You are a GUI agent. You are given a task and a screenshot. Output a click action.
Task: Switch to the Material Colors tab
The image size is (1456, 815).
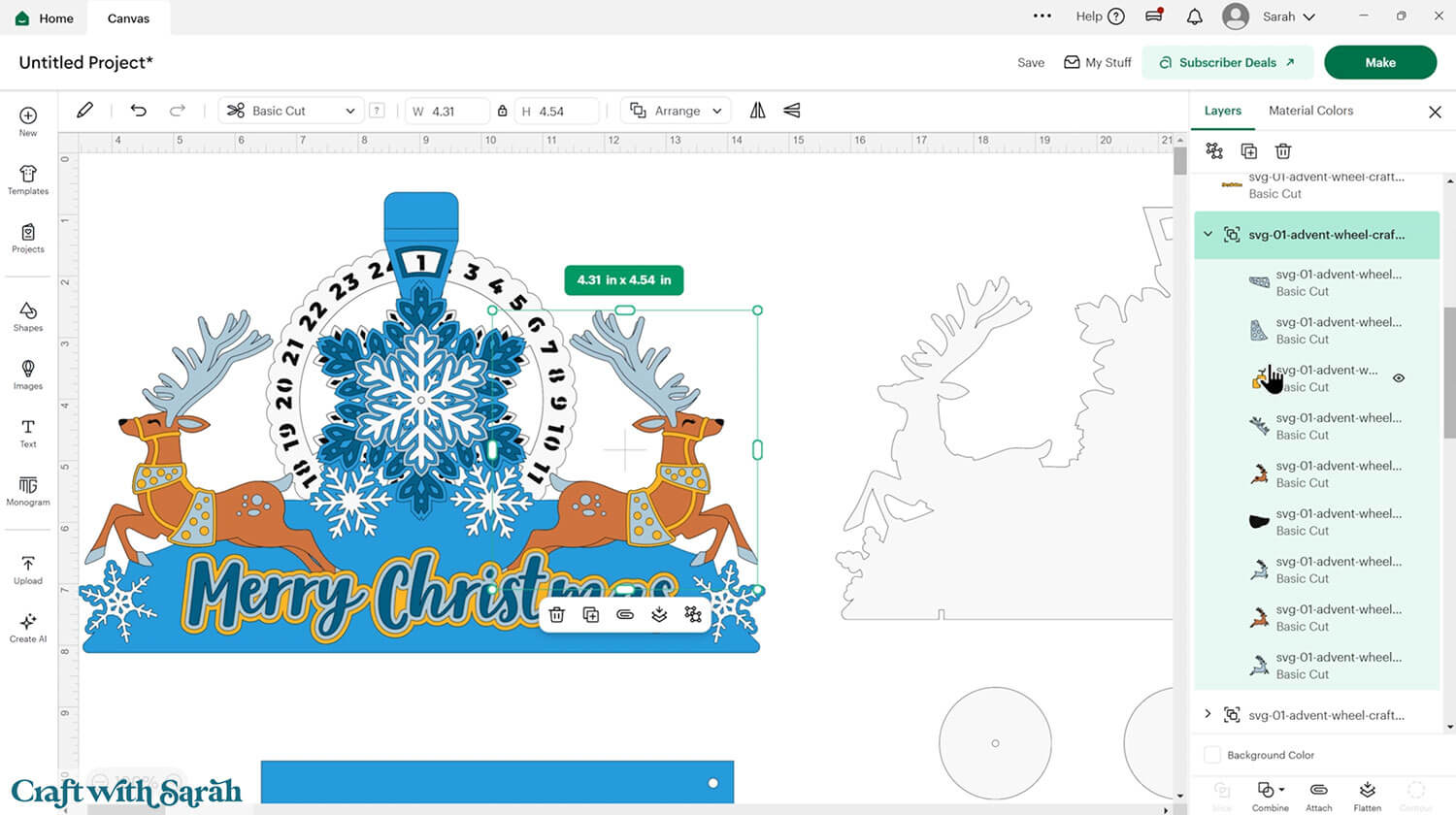[1310, 111]
